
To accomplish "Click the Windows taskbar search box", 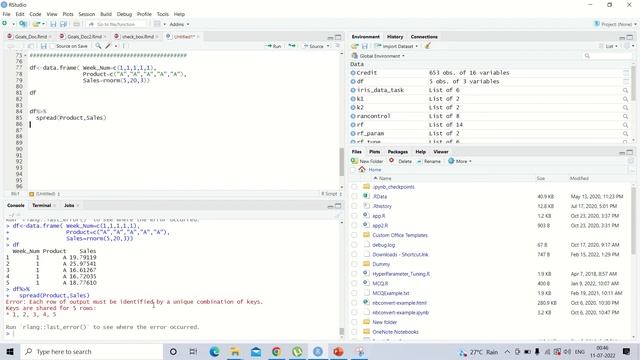I will (91, 351).
